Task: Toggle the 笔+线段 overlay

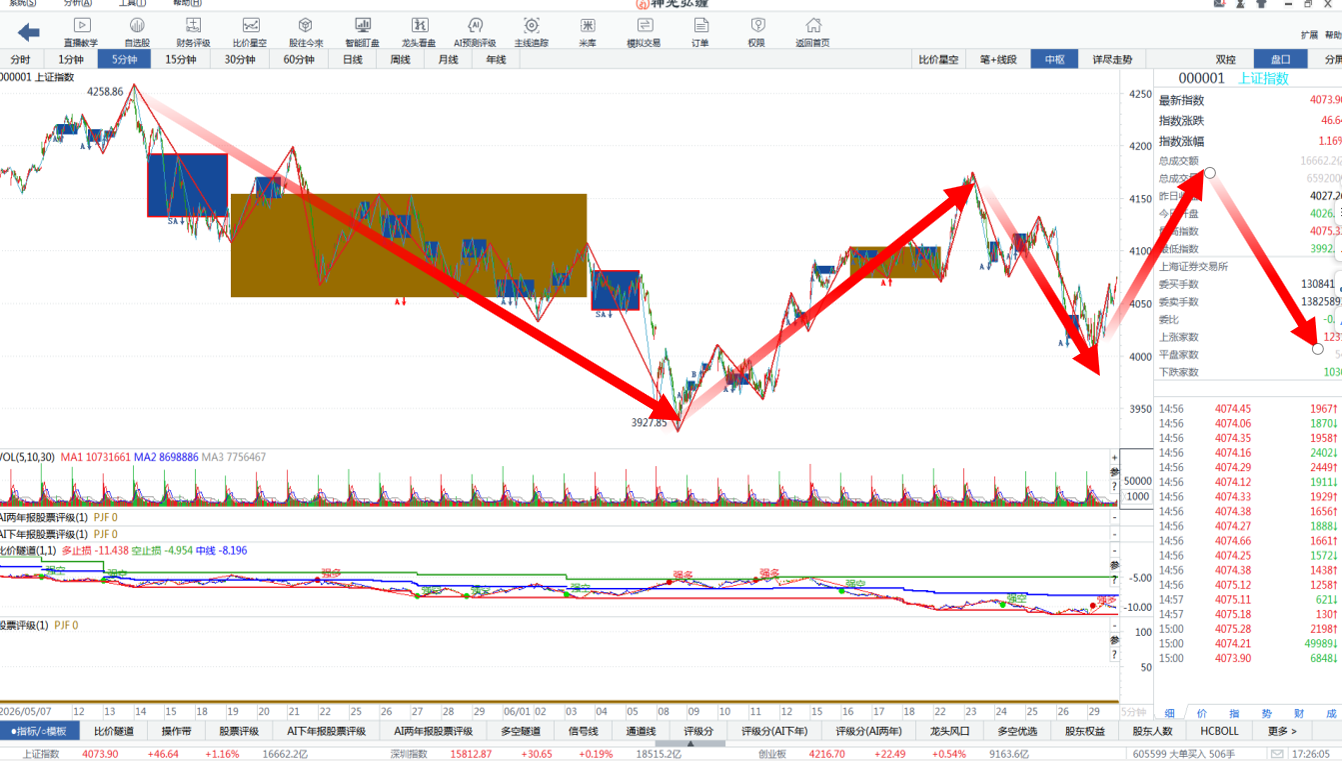Action: pyautogui.click(x=998, y=60)
